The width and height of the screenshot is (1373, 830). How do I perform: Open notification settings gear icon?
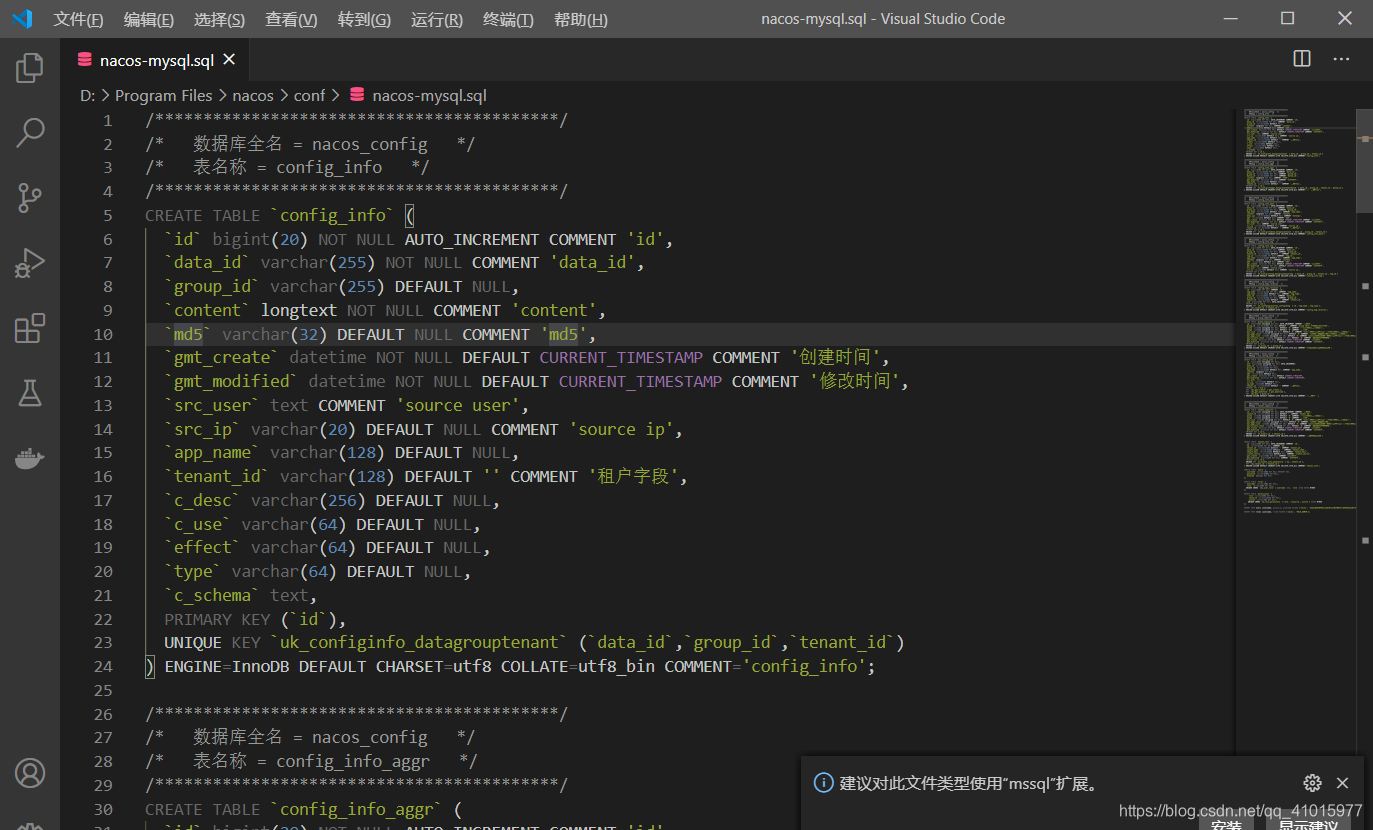click(1313, 783)
